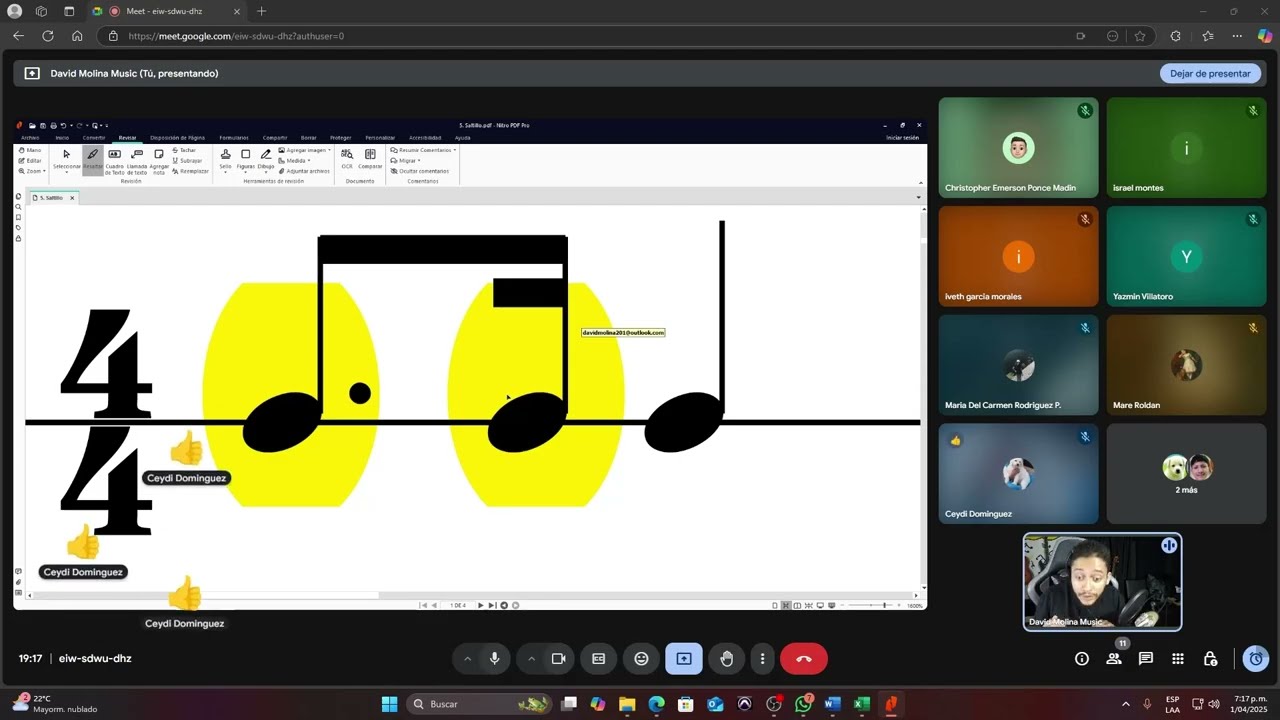Open File Explorer from the taskbar
The width and height of the screenshot is (1280, 720).
tap(627, 704)
